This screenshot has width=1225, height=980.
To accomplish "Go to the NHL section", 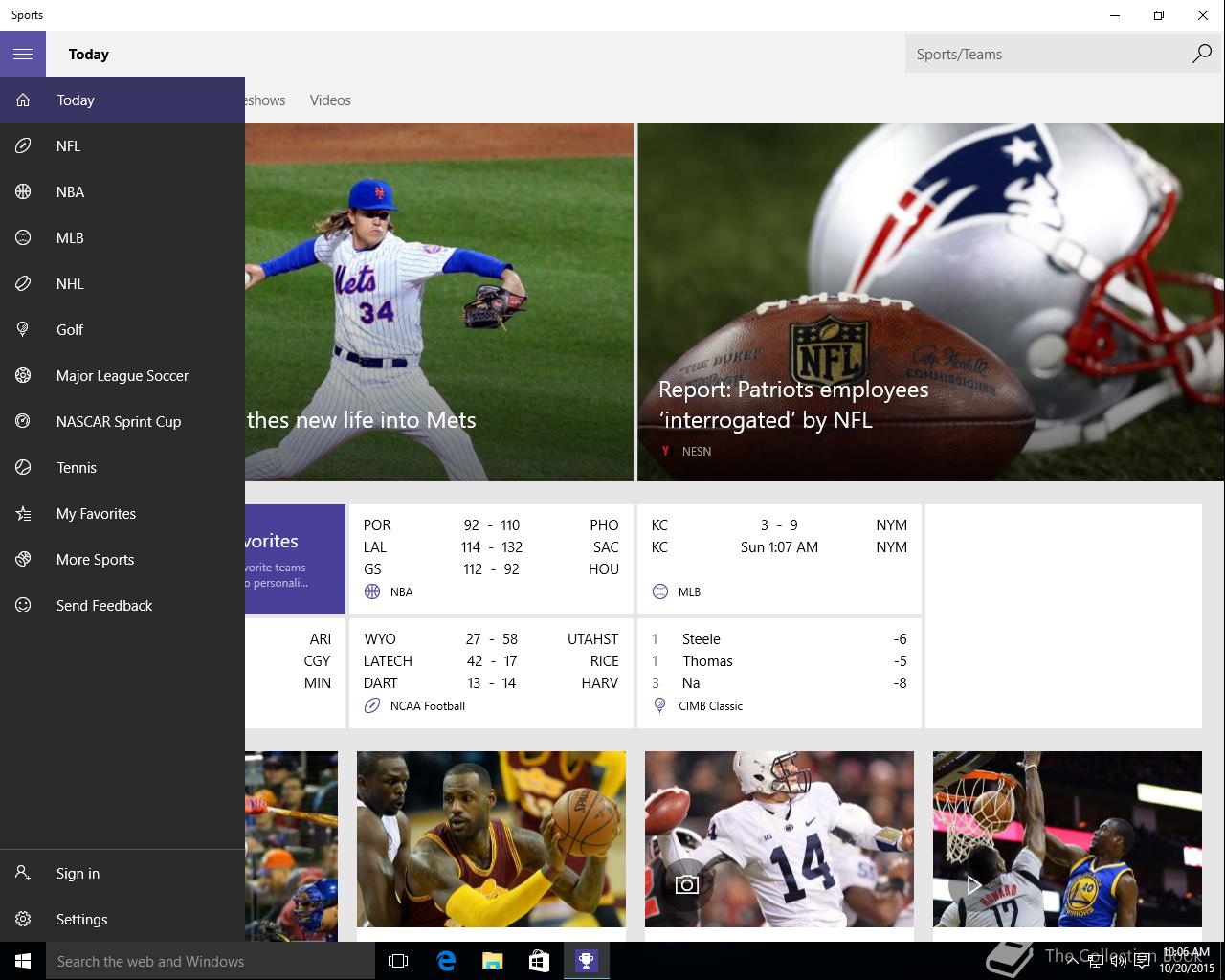I will coord(122,283).
